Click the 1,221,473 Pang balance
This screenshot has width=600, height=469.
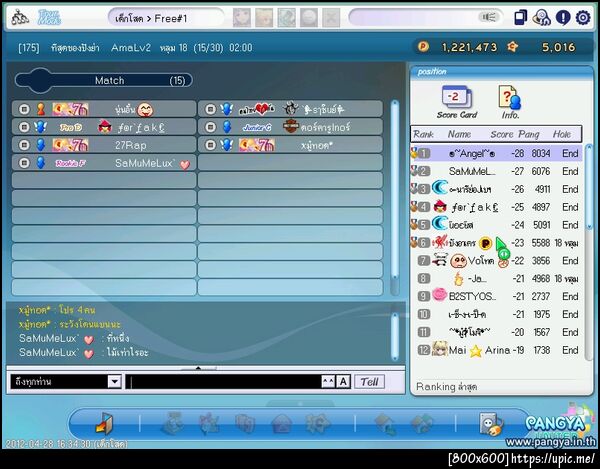[x=469, y=47]
